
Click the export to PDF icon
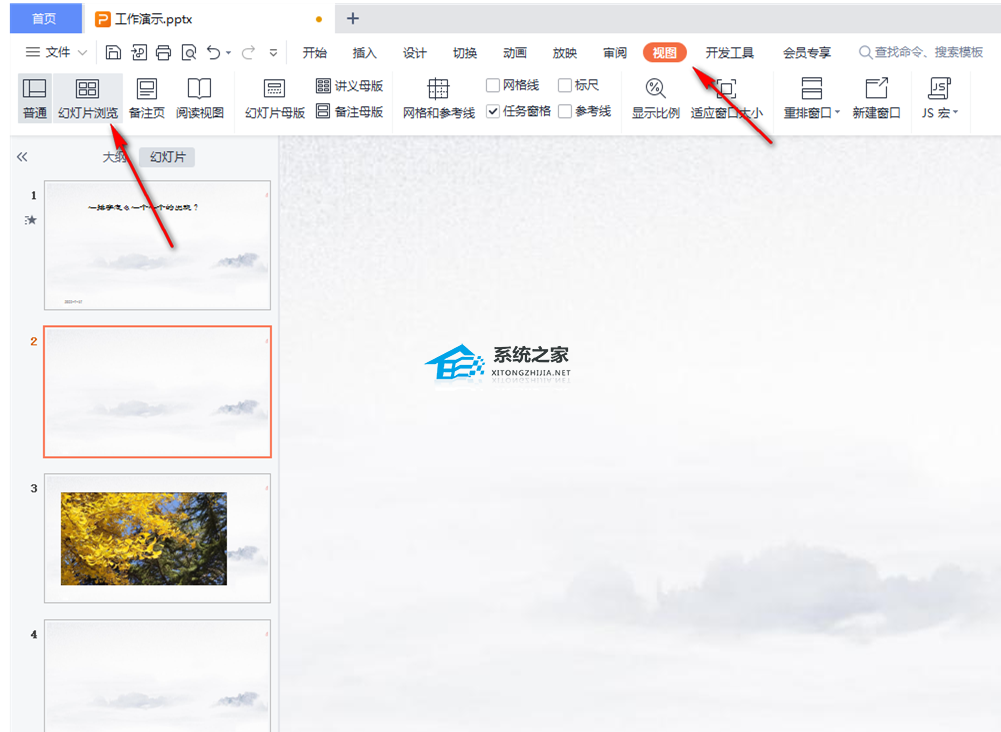point(139,52)
